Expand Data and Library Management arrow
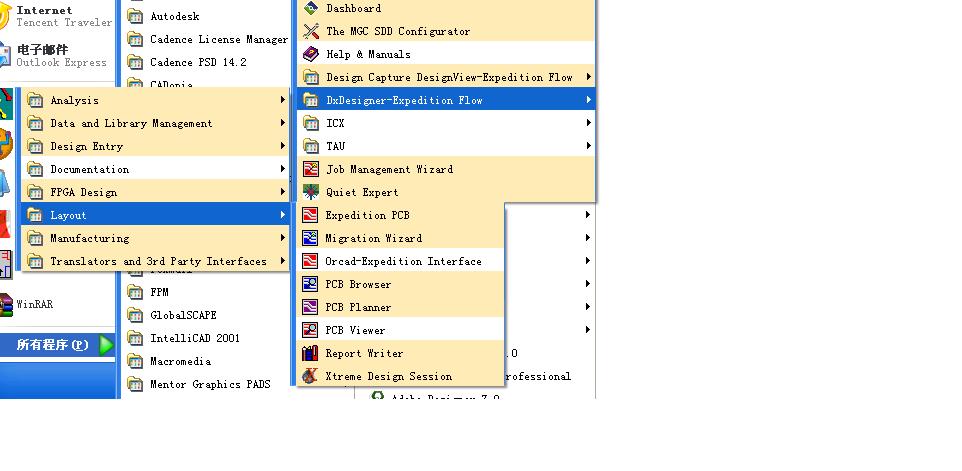The width and height of the screenshot is (962, 471). pos(283,123)
